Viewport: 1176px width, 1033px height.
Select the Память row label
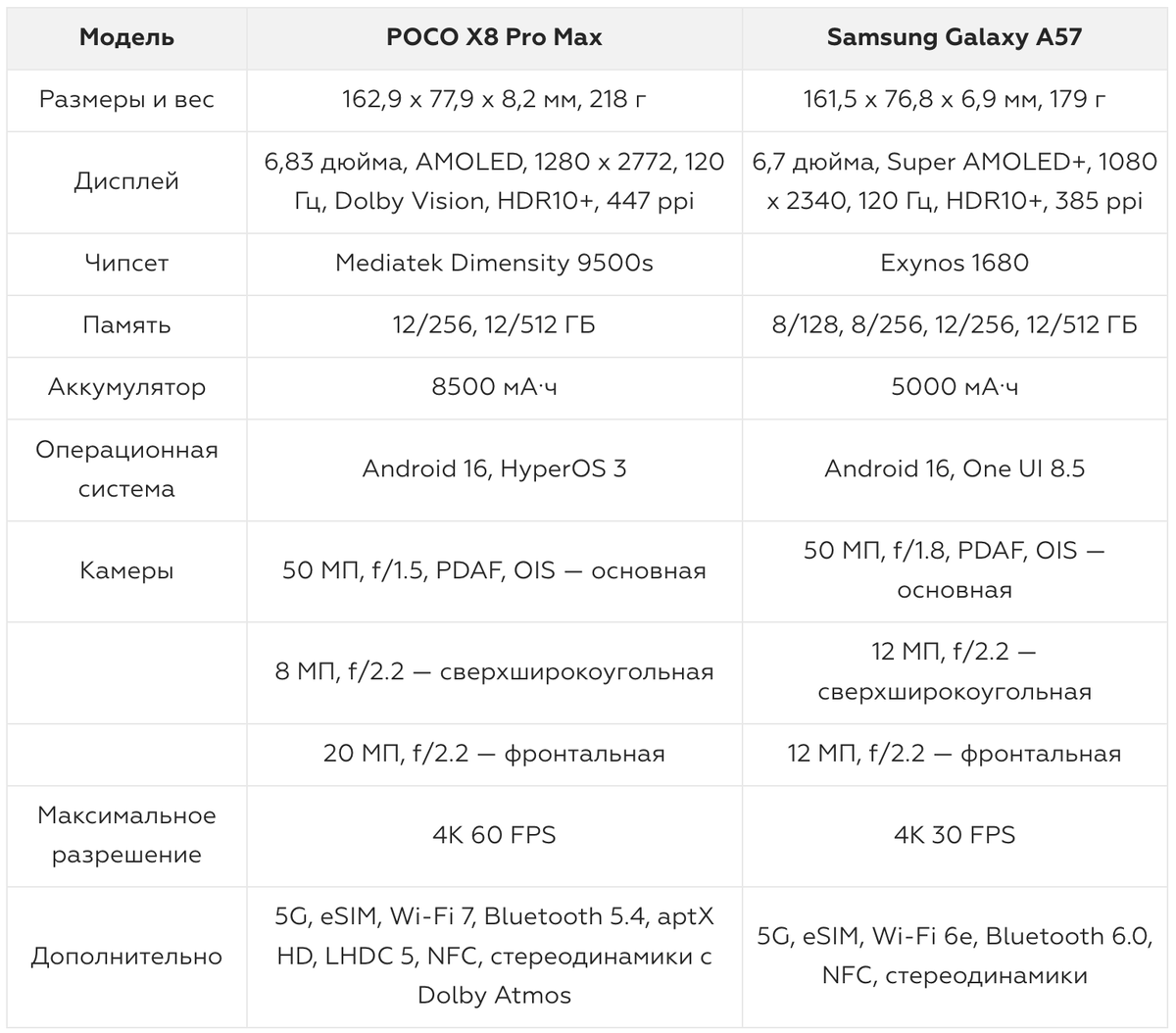126,325
